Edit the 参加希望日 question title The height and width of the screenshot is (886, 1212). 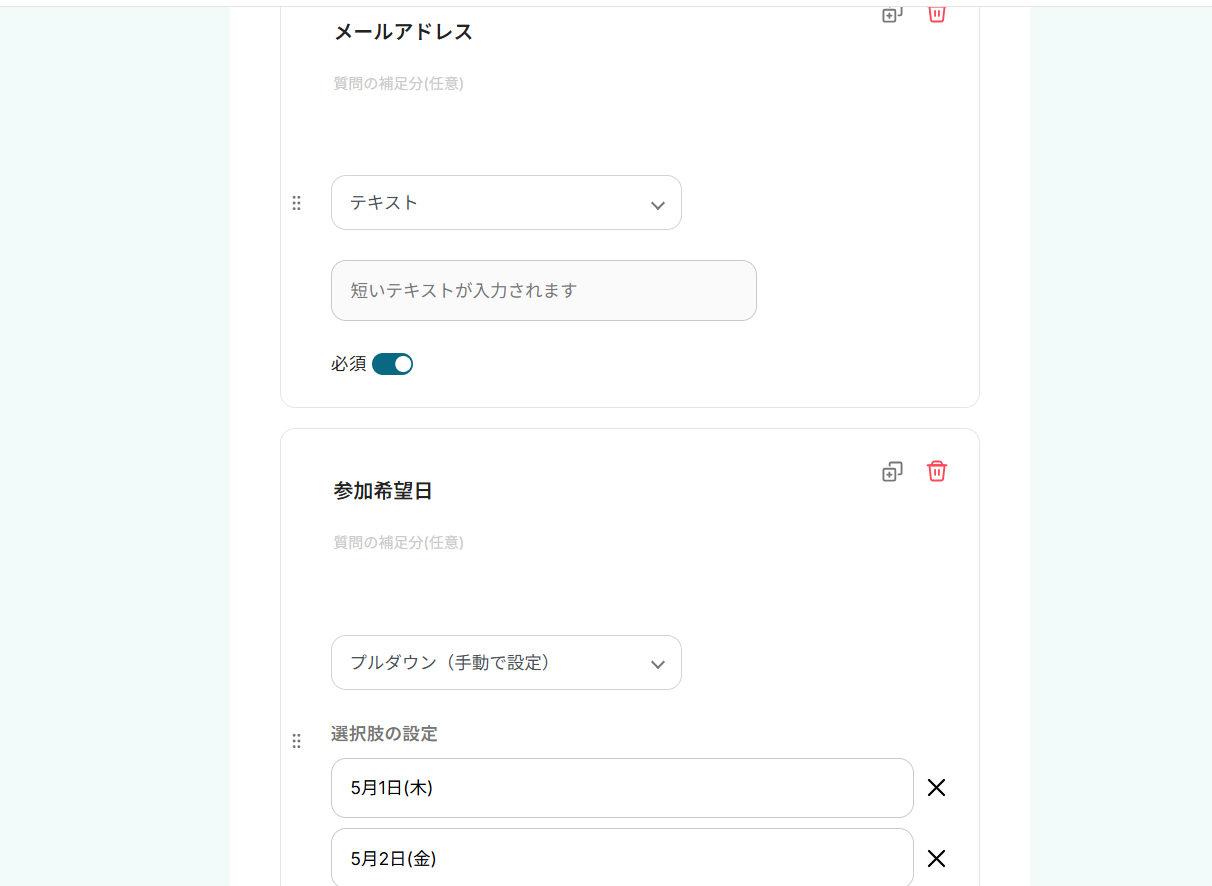[384, 491]
